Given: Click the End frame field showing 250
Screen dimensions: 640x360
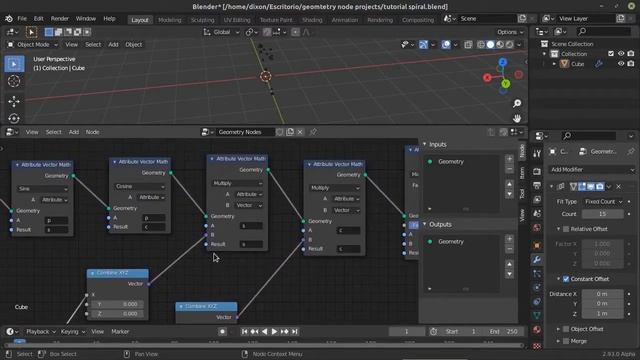Looking at the screenshot, I should (504, 331).
